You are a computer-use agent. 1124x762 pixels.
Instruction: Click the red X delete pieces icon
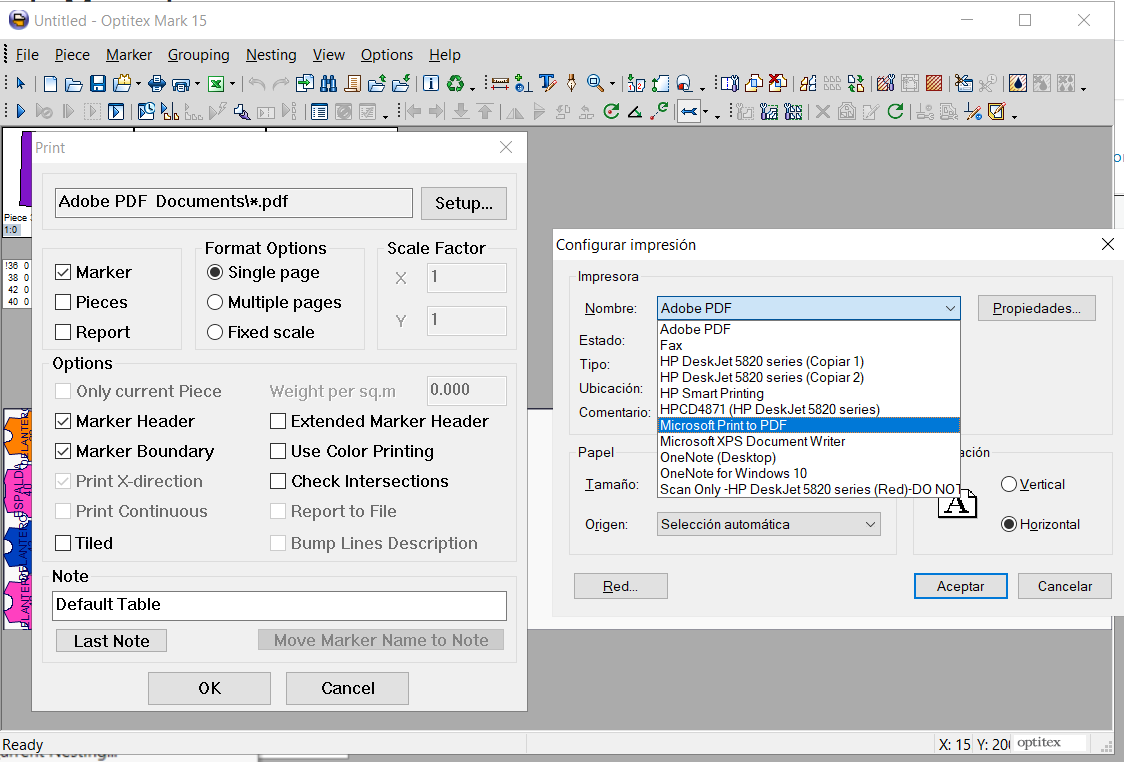pos(778,84)
